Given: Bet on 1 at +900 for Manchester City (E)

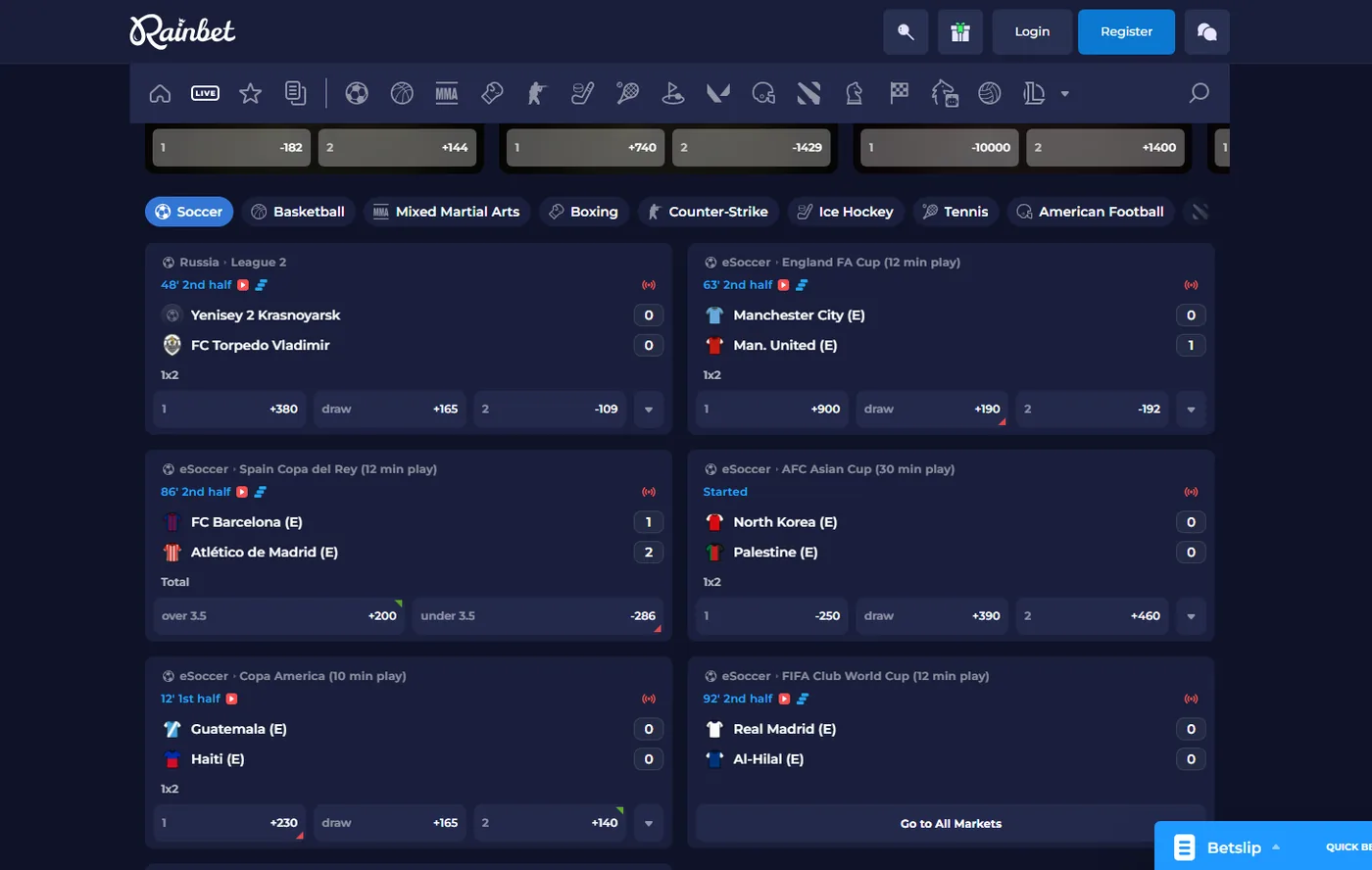Looking at the screenshot, I should coord(772,410).
